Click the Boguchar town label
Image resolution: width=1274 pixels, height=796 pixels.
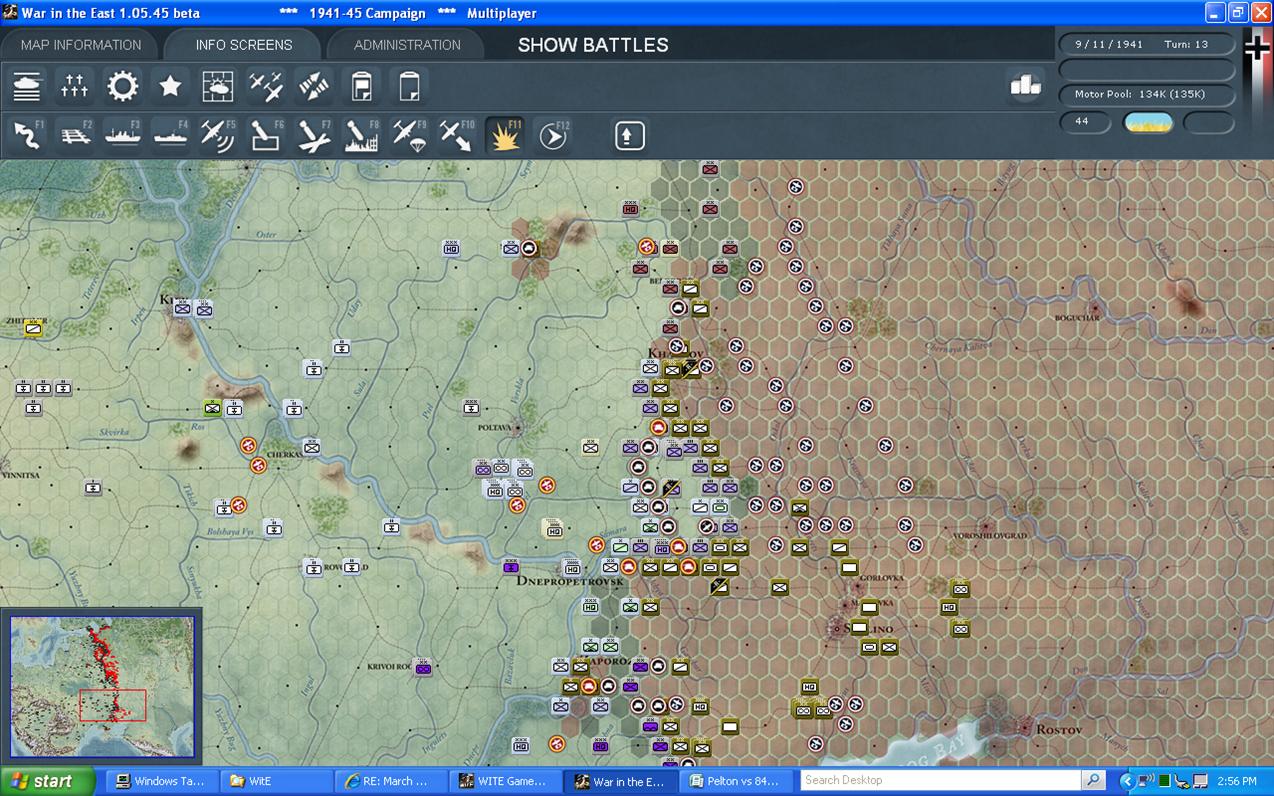pyautogui.click(x=1077, y=318)
